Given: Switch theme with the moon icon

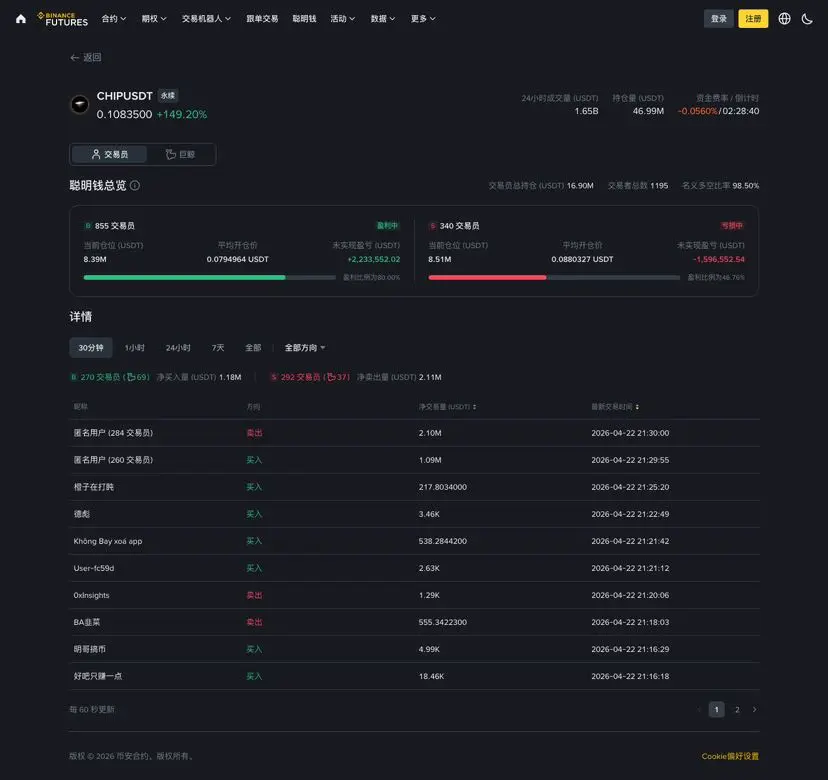Looking at the screenshot, I should pos(807,18).
